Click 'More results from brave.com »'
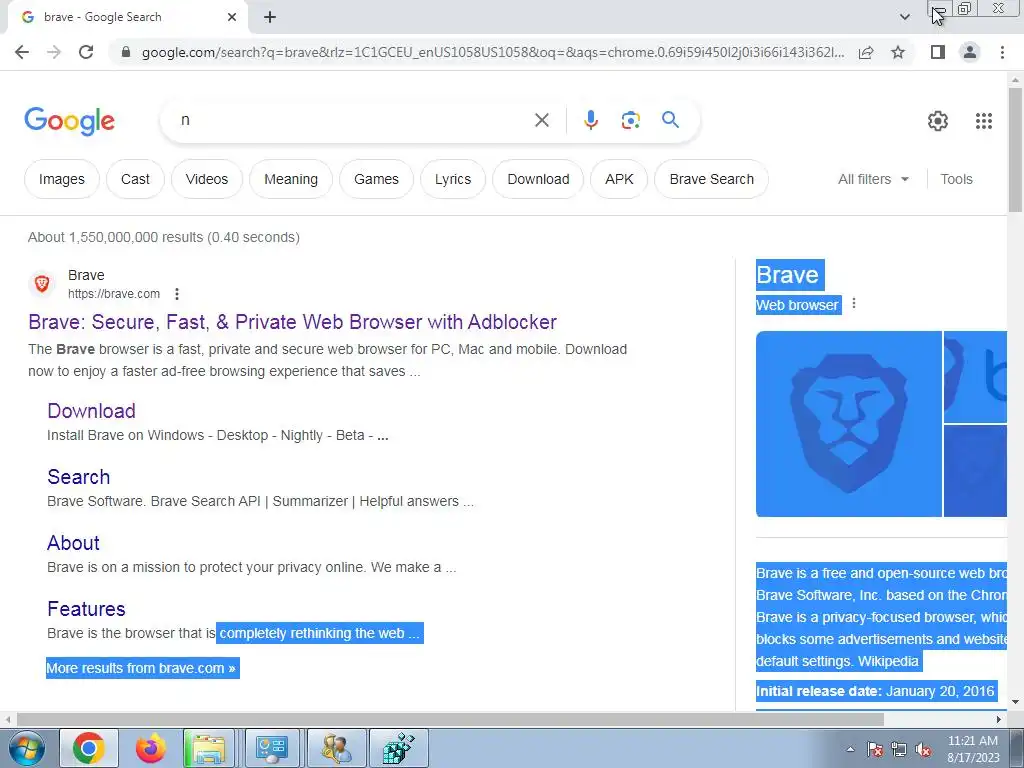1024x768 pixels. 141,668
